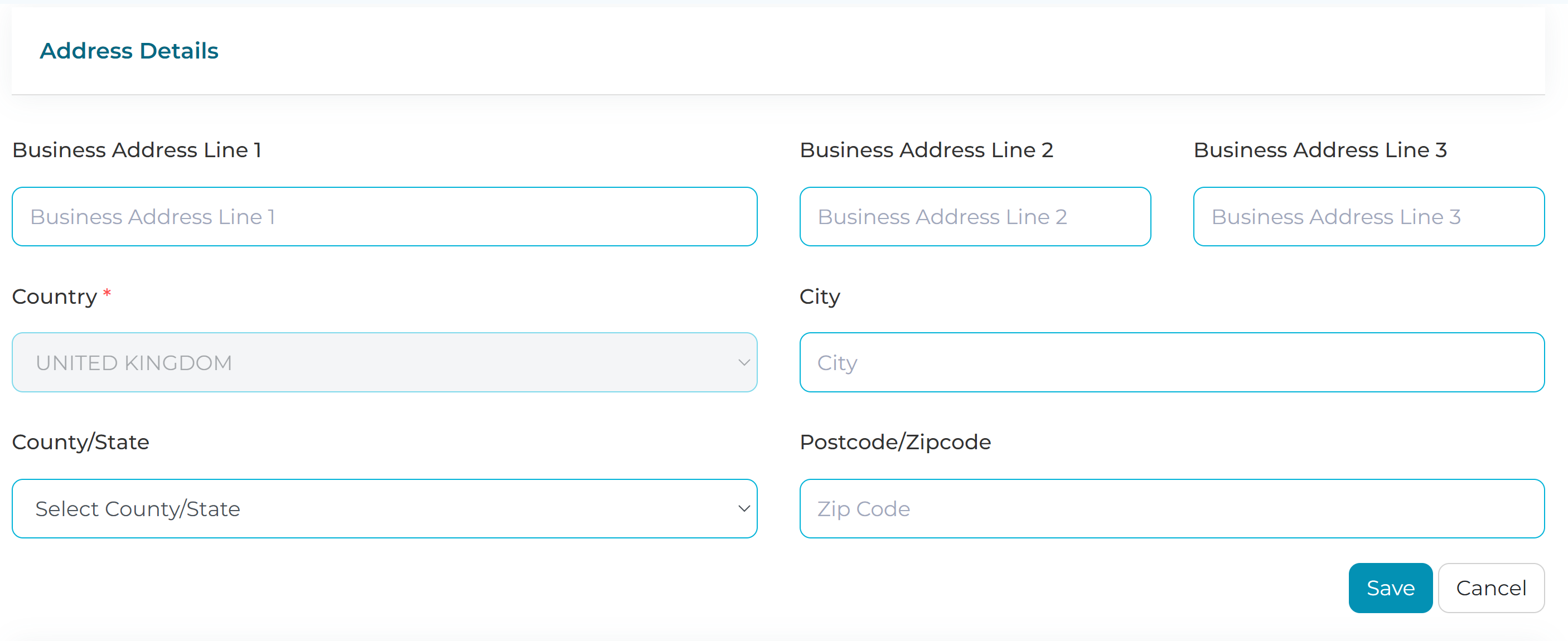Open the UNITED KINGDOM country dropdown
Viewport: 1568px width, 641px height.
[x=384, y=363]
